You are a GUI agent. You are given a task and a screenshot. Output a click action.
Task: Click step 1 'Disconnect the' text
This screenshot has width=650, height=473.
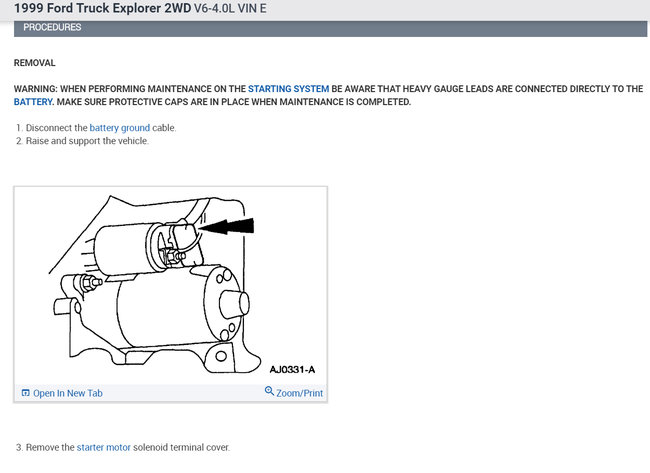(57, 128)
